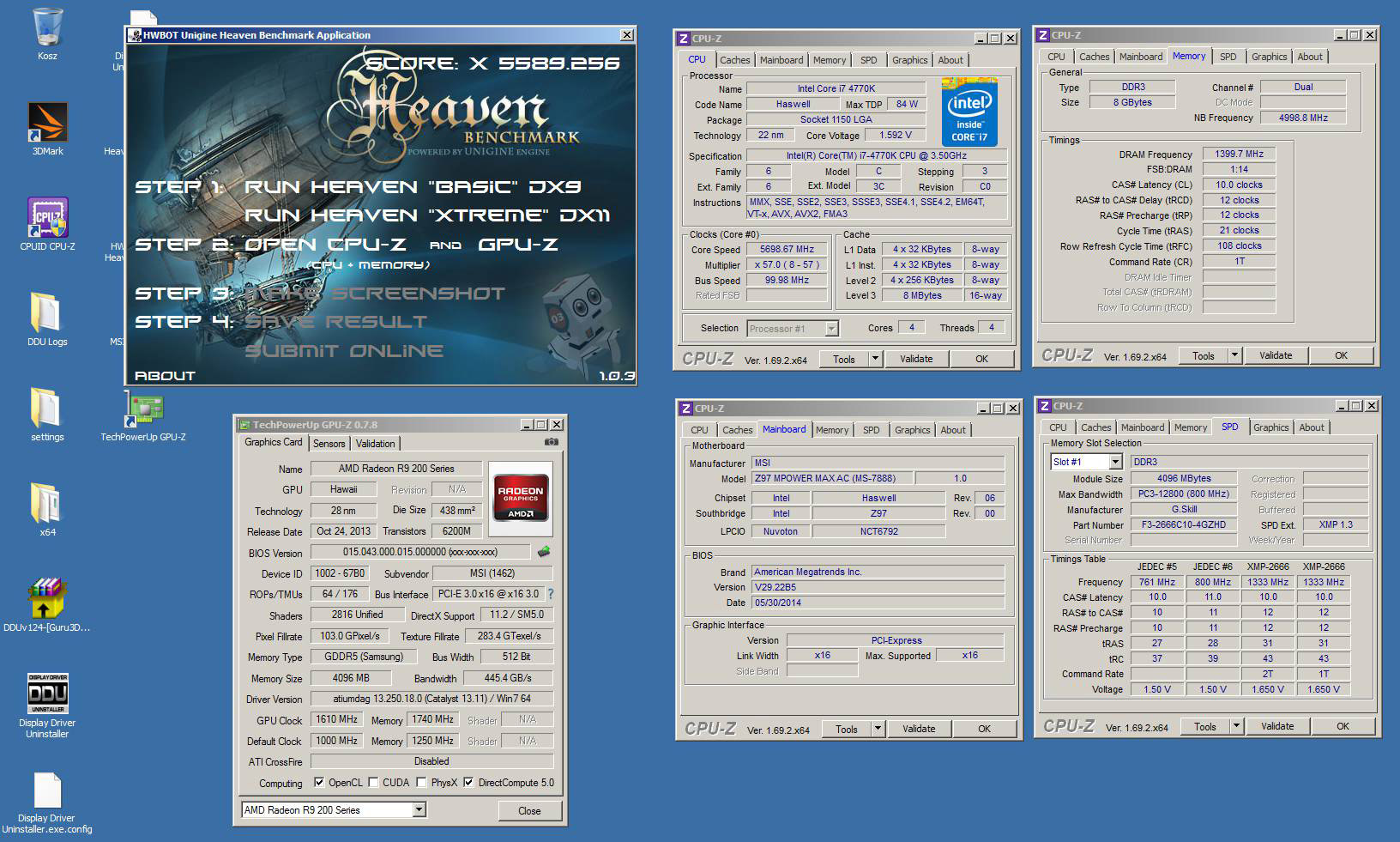Click the GPU-Z screenshot camera icon
Viewport: 1400px width, 842px height.
(551, 442)
